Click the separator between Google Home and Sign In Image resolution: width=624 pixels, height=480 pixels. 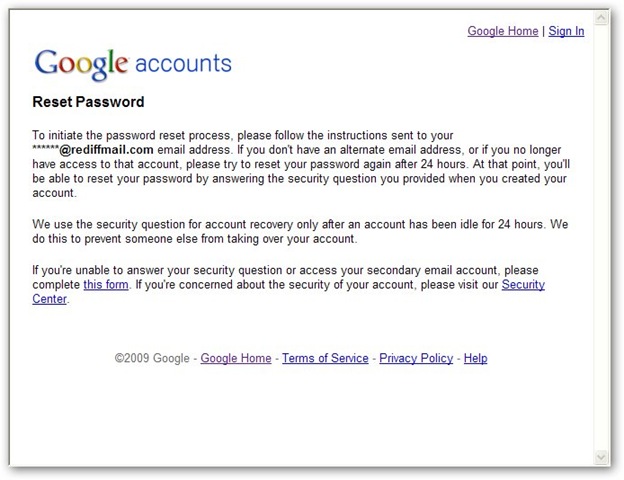(x=544, y=31)
